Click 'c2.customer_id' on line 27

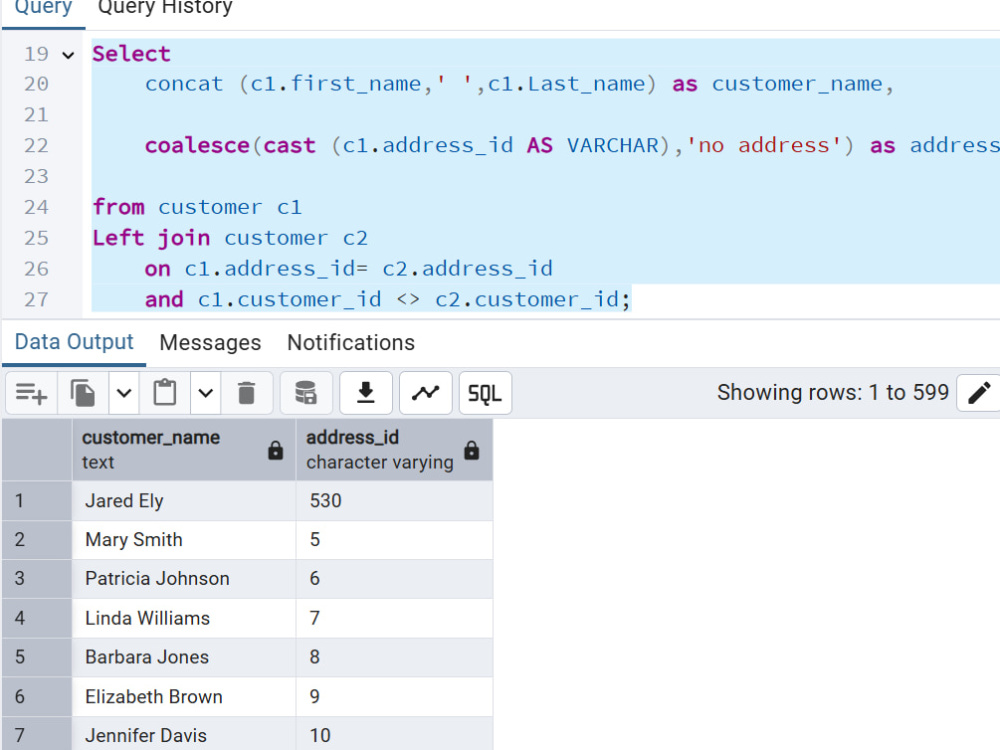pos(527,300)
